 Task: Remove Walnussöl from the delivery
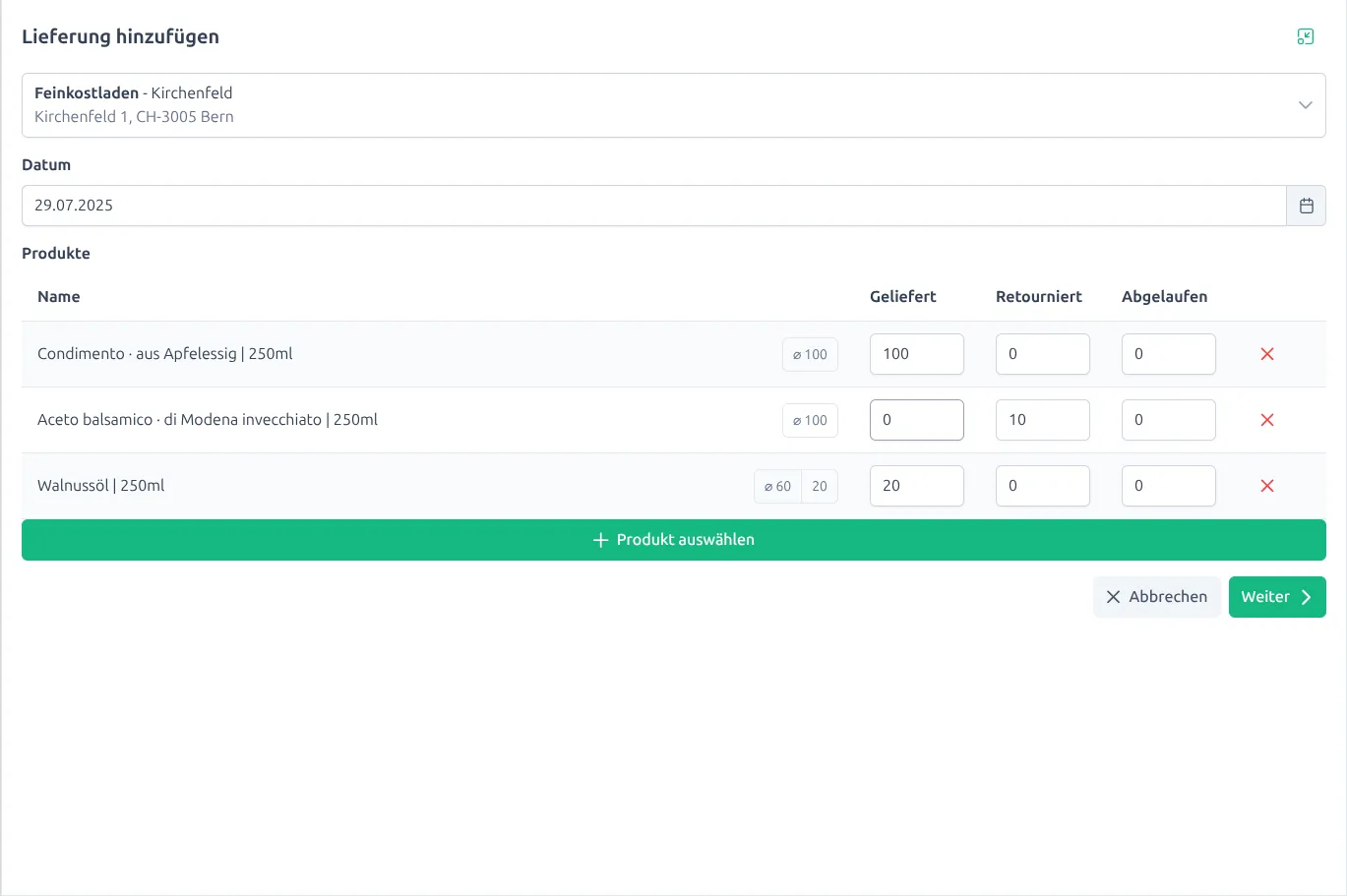pyautogui.click(x=1266, y=485)
